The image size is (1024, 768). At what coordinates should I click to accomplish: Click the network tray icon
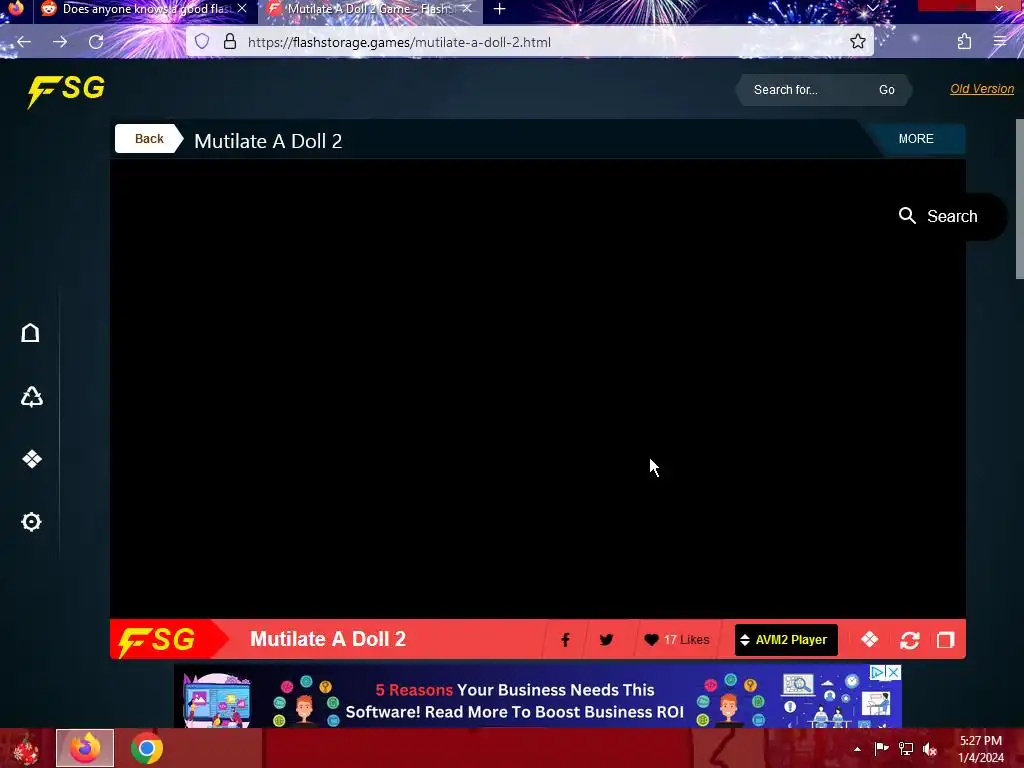click(906, 749)
